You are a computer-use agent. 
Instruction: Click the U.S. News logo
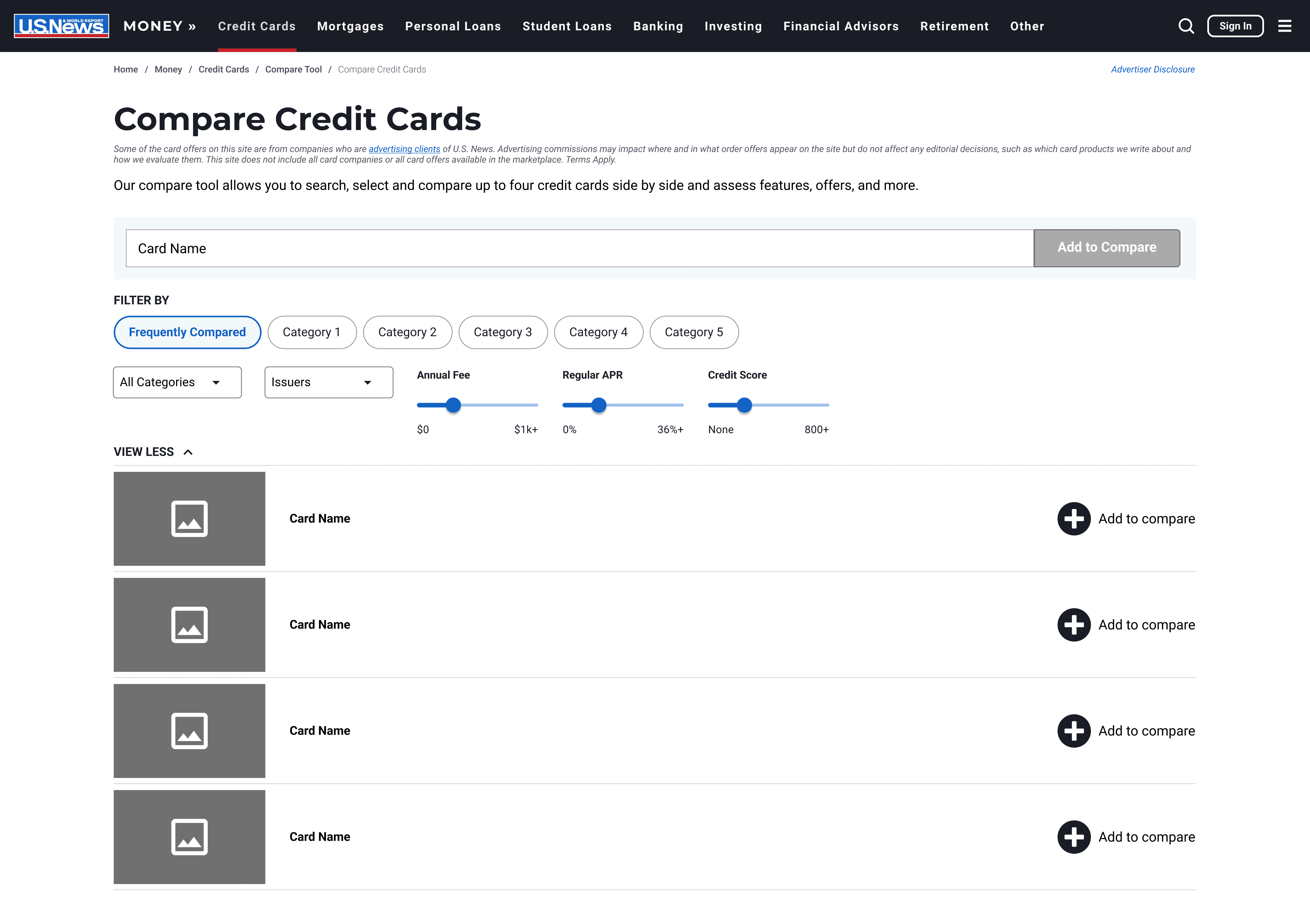[x=62, y=26]
